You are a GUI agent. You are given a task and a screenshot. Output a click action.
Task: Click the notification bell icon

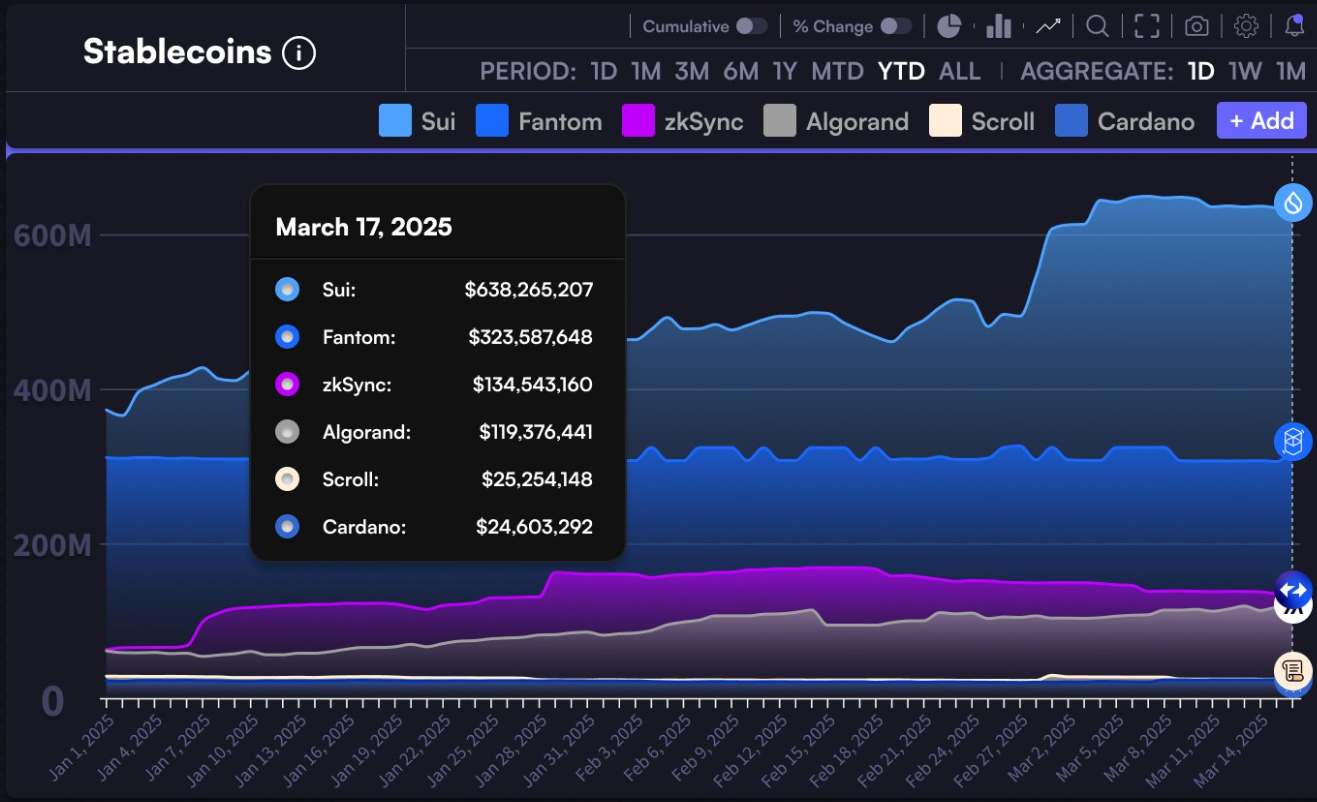[1294, 26]
